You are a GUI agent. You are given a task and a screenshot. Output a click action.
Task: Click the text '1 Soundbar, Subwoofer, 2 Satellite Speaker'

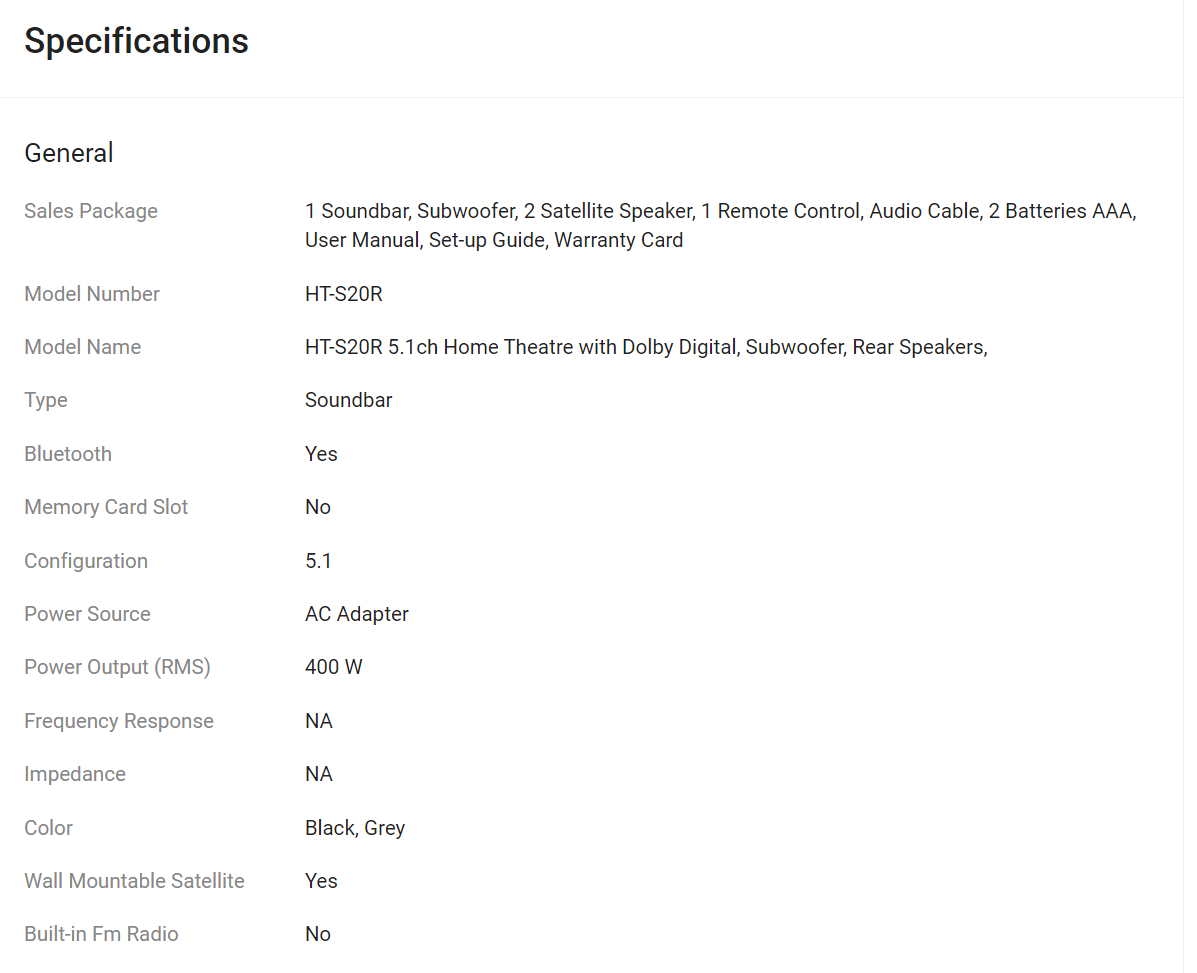point(499,211)
